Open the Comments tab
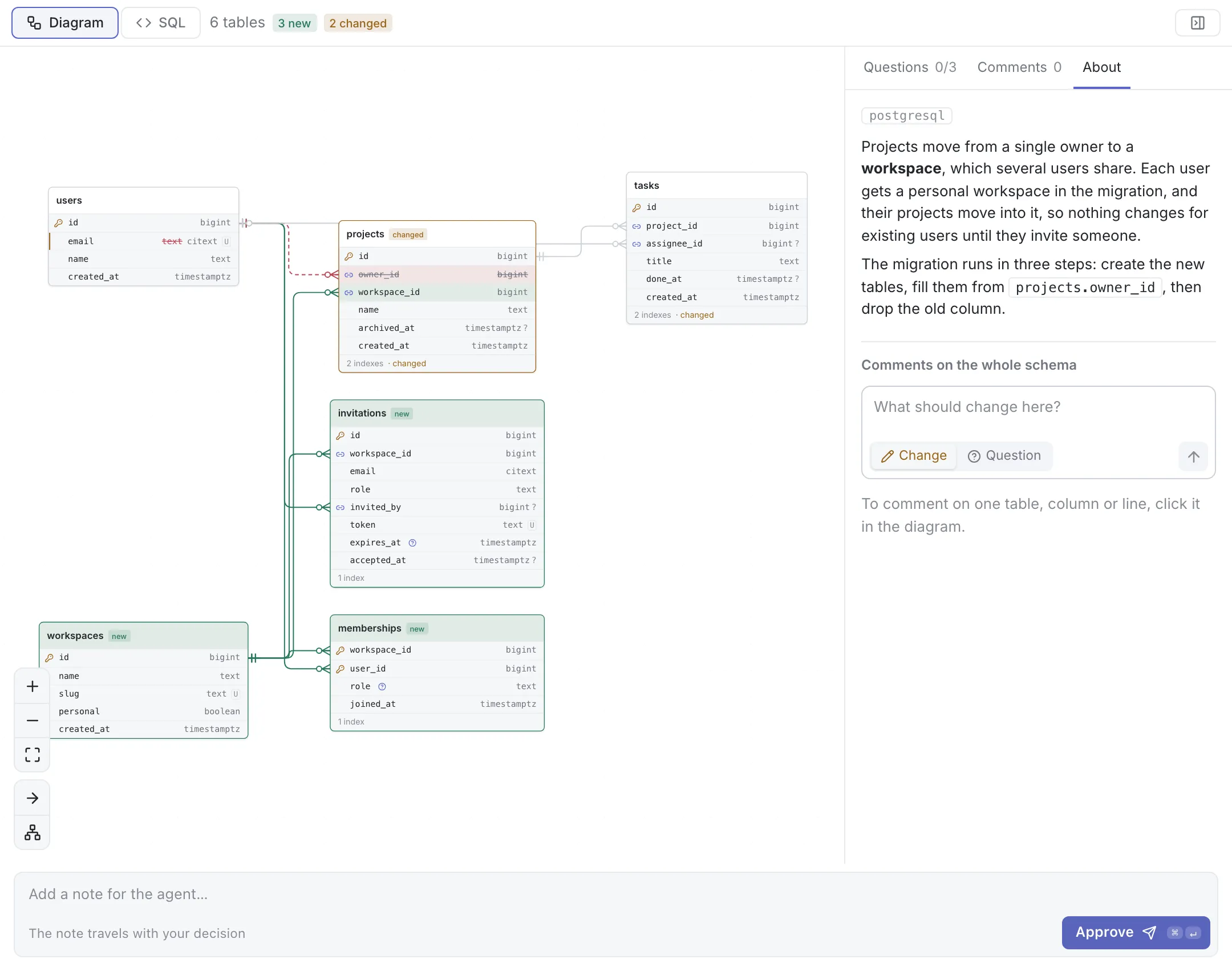 (x=1019, y=67)
